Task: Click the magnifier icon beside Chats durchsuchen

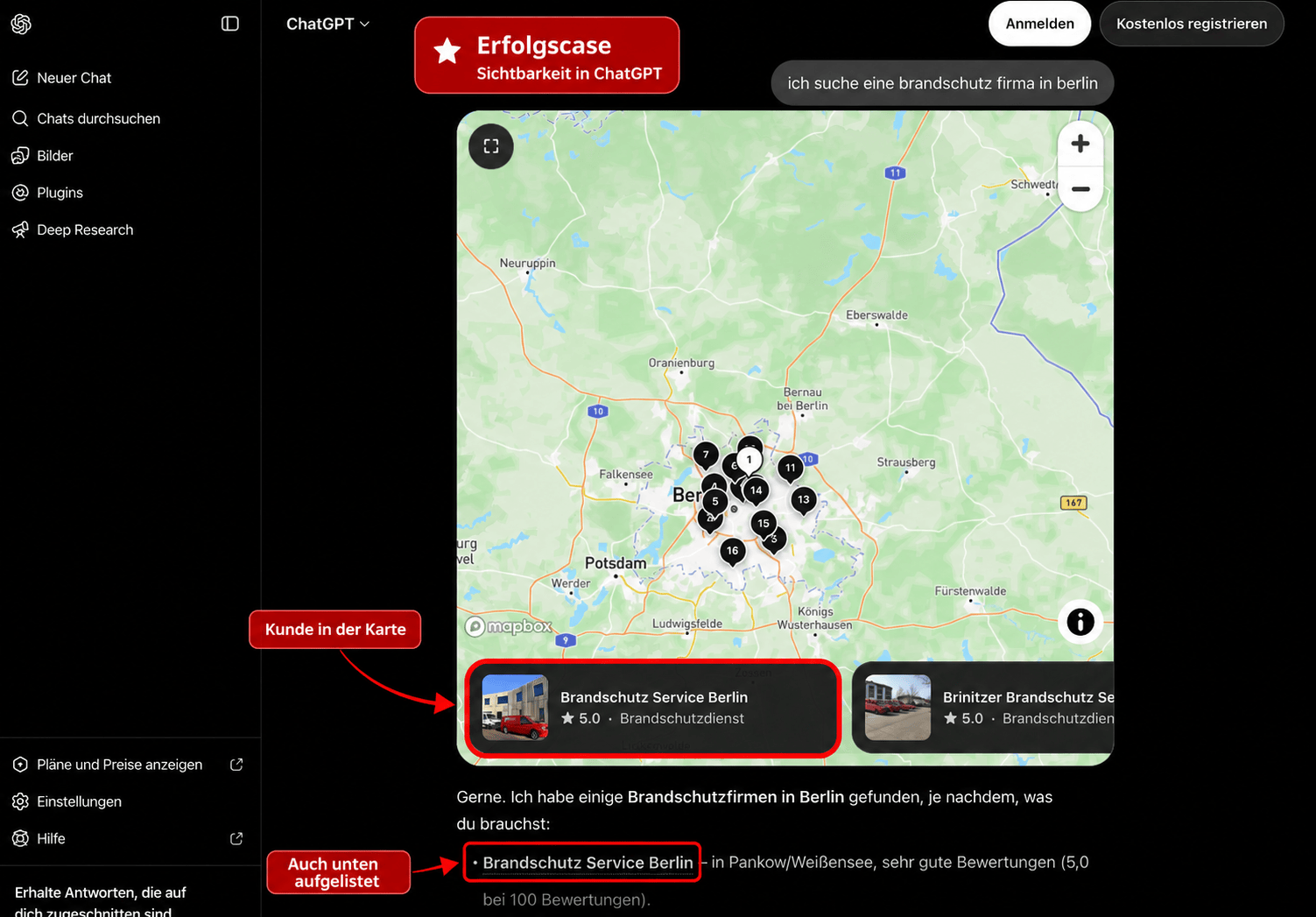Action: coord(20,118)
